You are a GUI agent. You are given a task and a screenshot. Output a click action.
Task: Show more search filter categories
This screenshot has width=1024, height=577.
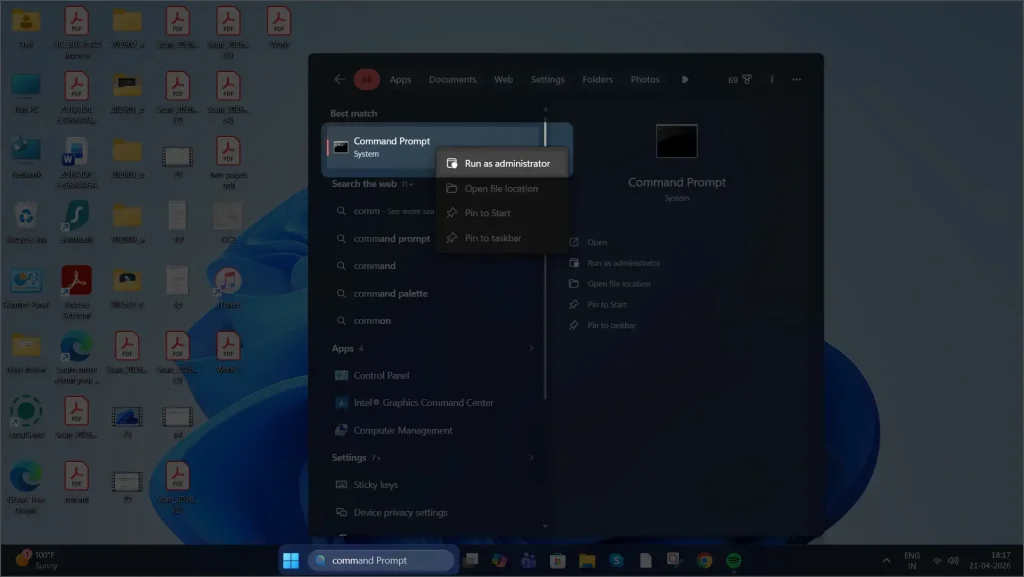684,79
